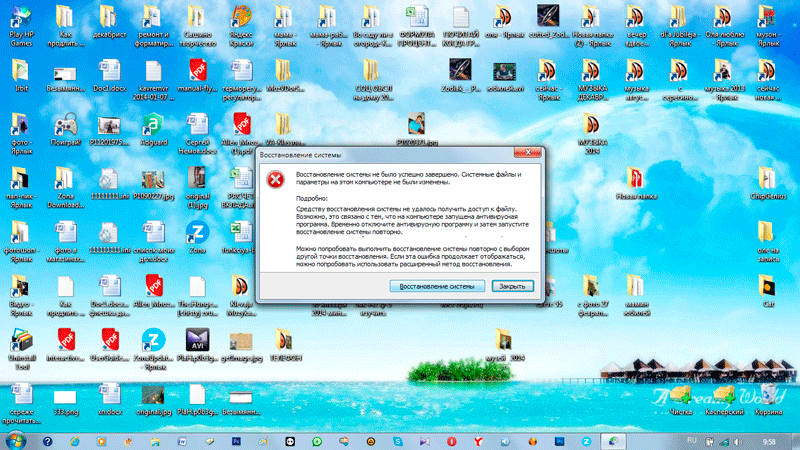Screen dimensions: 800x450
Task: Click the "Восстановление системы" button
Action: pos(437,285)
